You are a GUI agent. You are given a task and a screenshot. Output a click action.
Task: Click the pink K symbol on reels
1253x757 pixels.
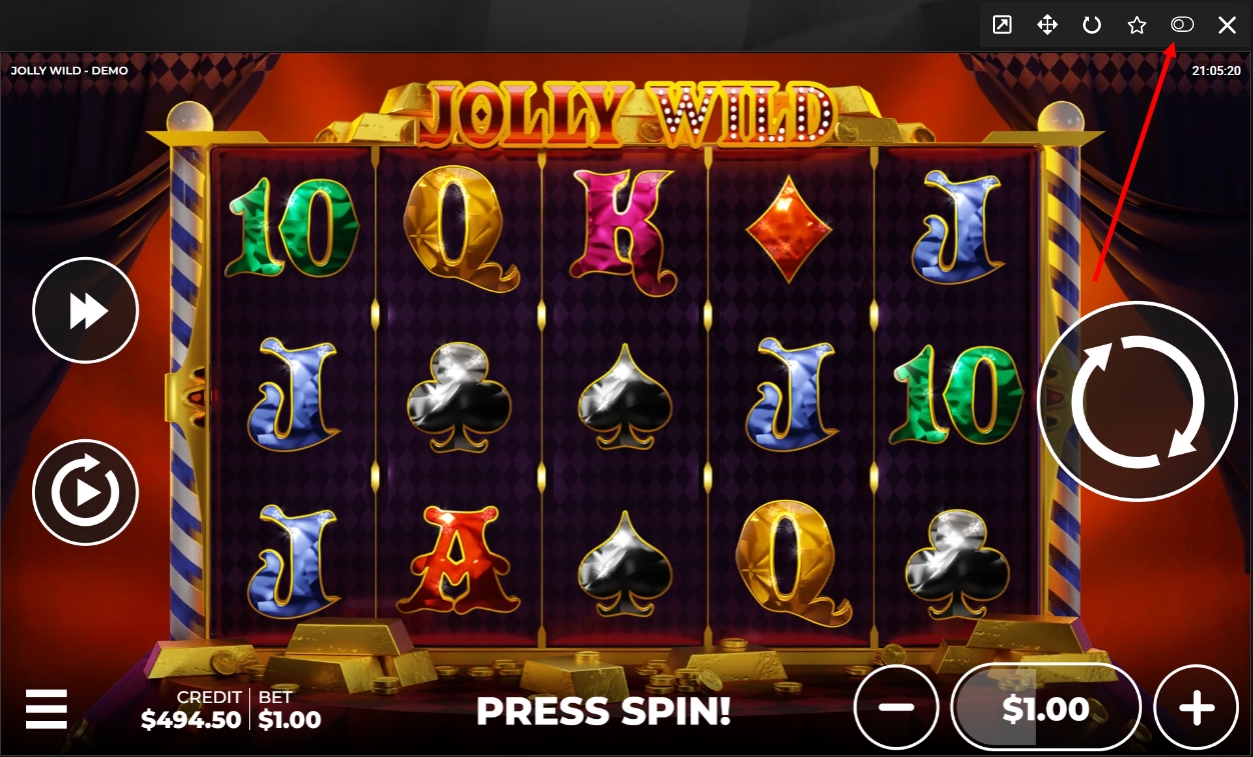(x=622, y=225)
